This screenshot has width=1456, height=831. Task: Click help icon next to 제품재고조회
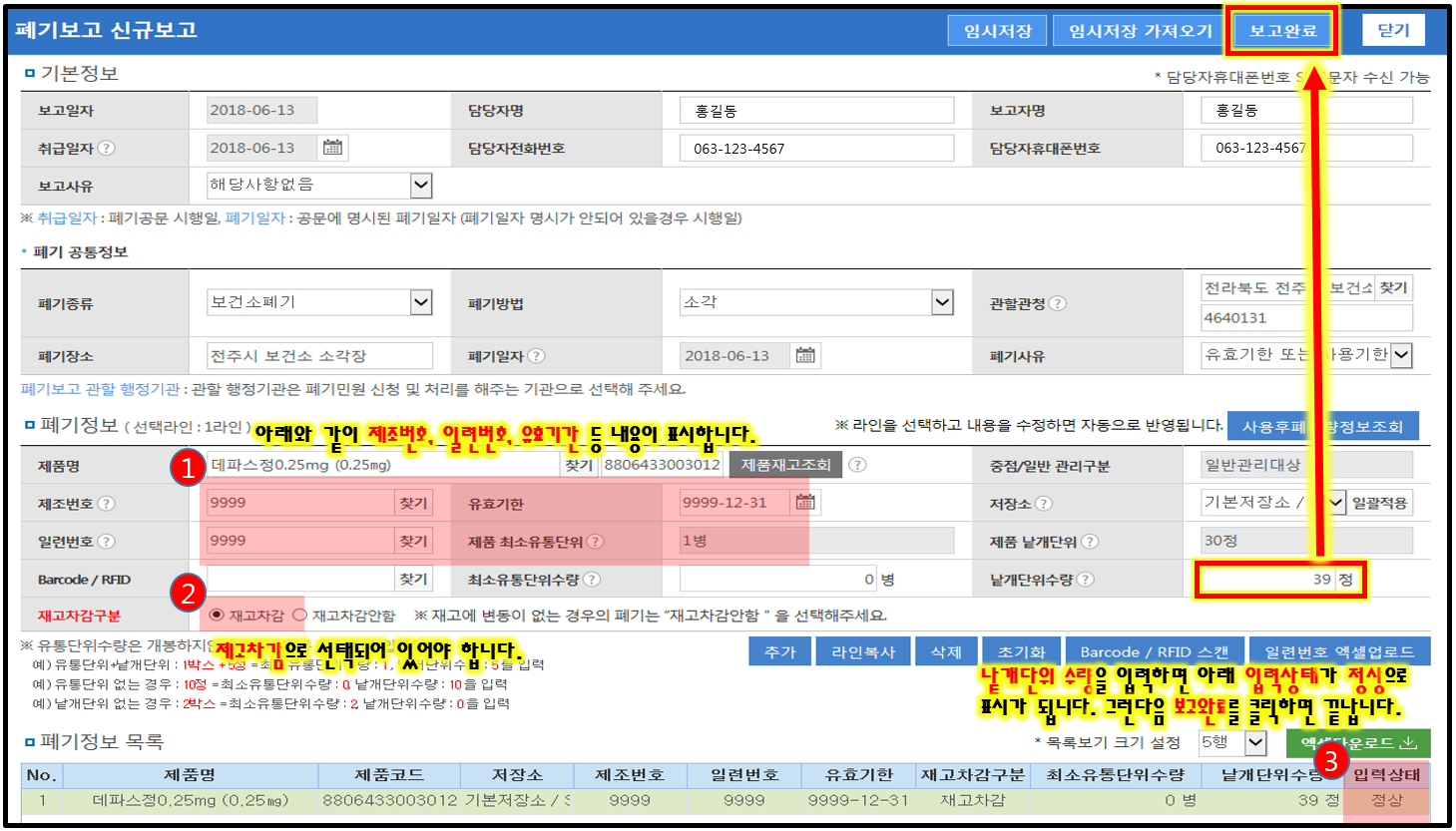point(857,465)
